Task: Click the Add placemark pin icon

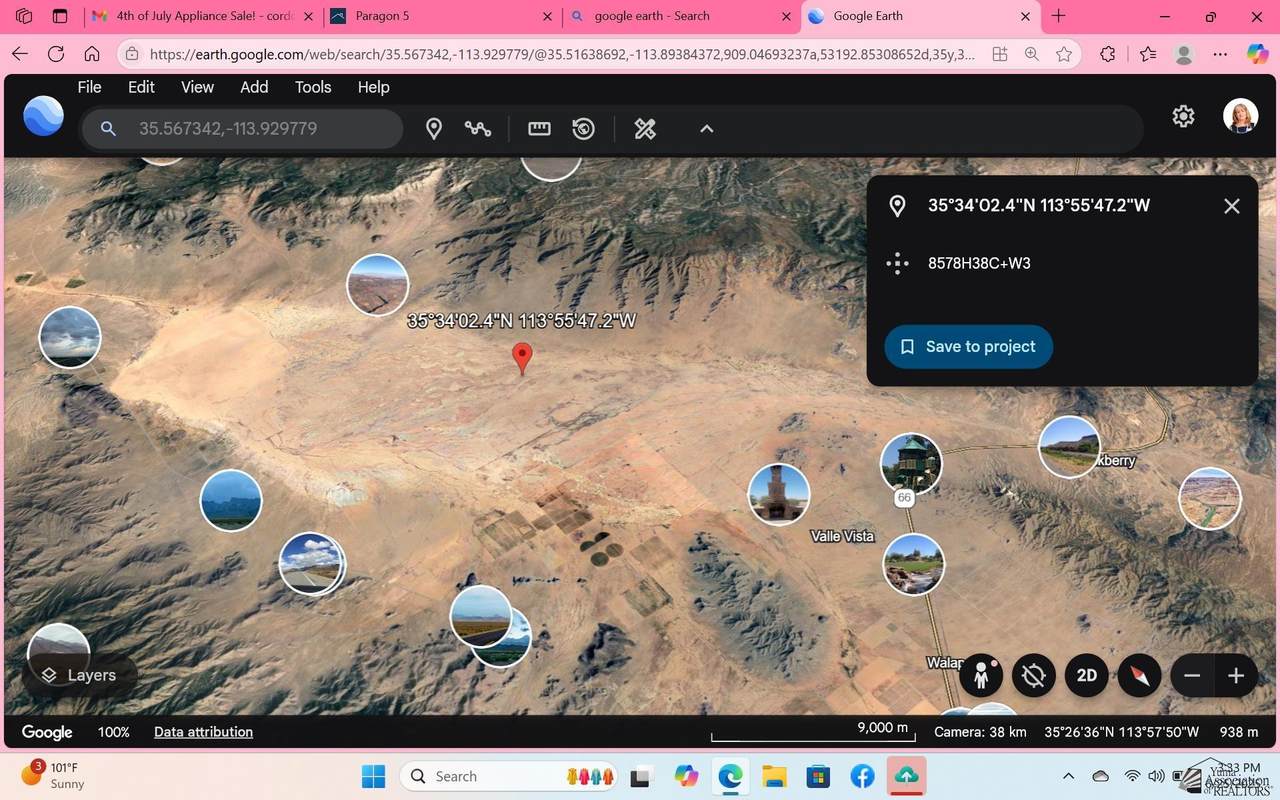Action: 434,129
